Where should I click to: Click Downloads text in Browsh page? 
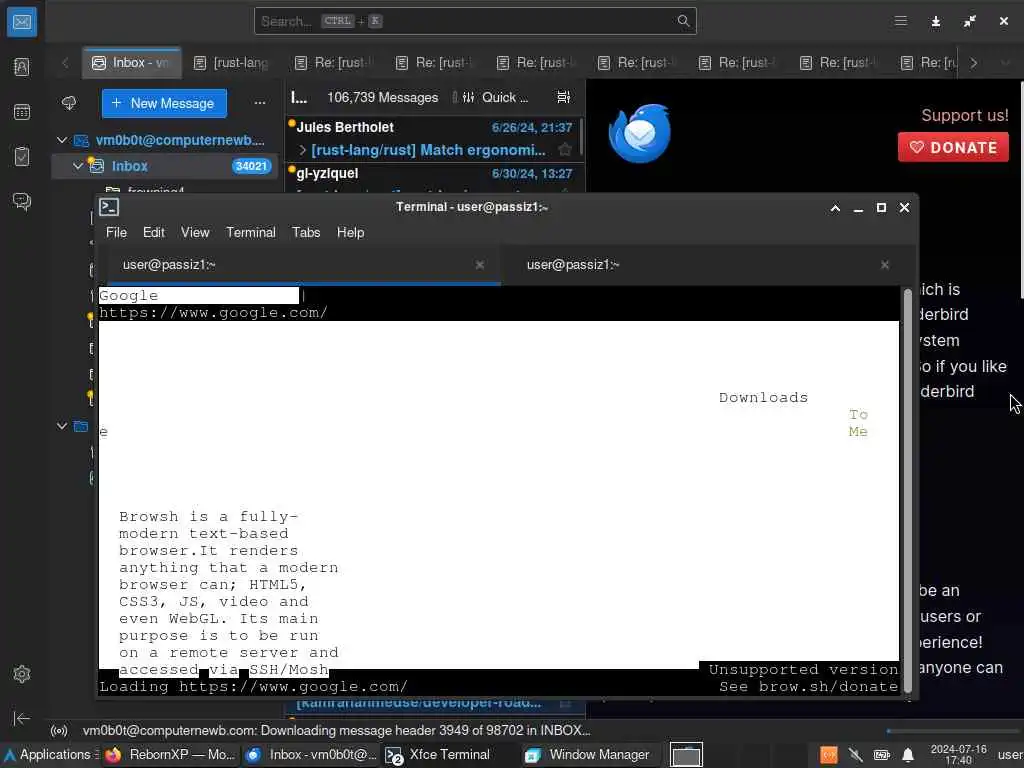click(x=763, y=398)
